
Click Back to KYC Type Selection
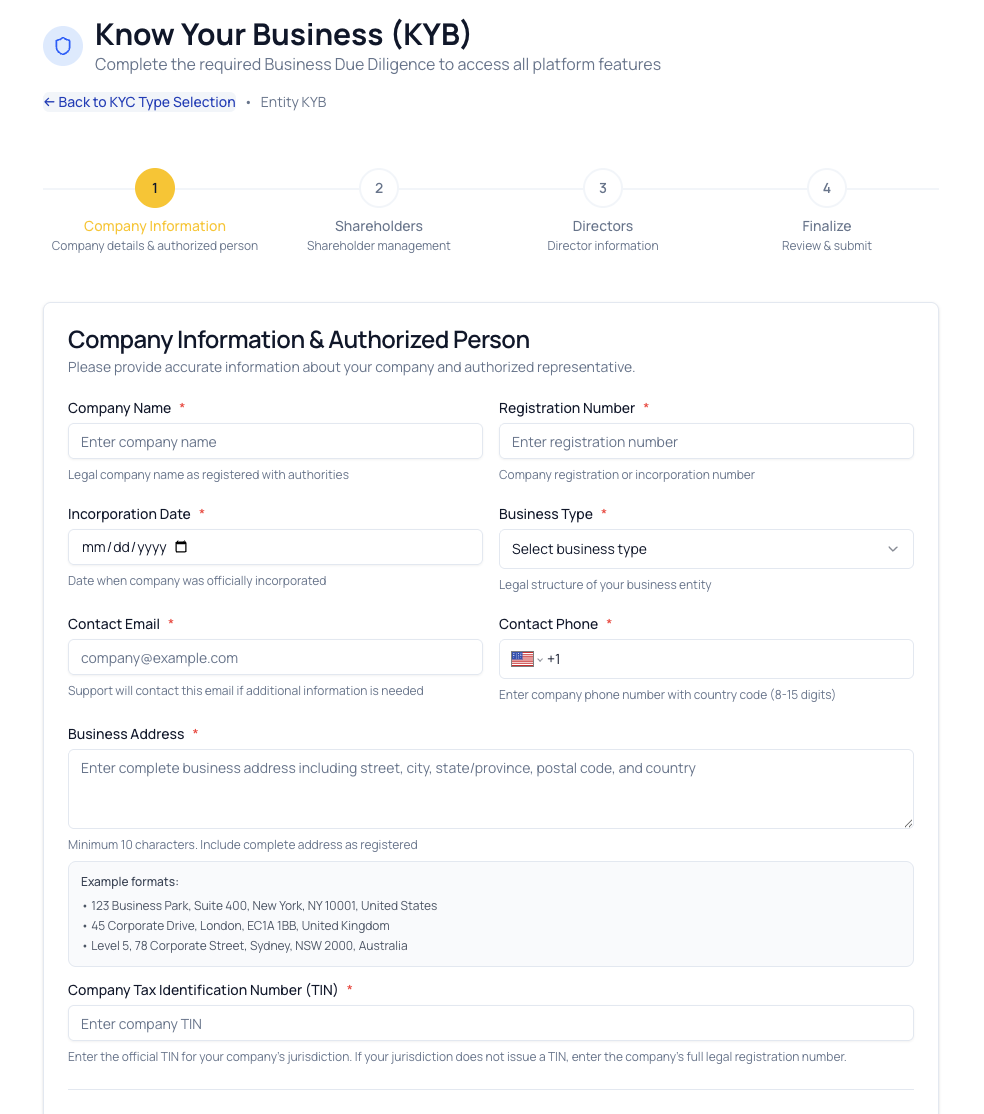[x=140, y=102]
